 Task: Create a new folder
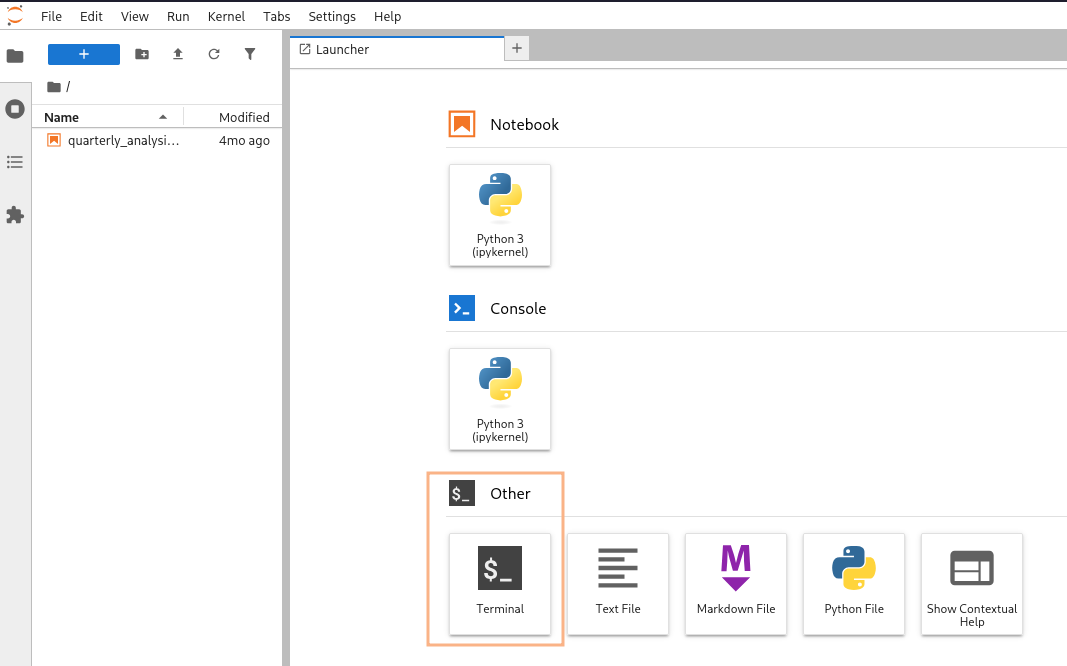142,54
